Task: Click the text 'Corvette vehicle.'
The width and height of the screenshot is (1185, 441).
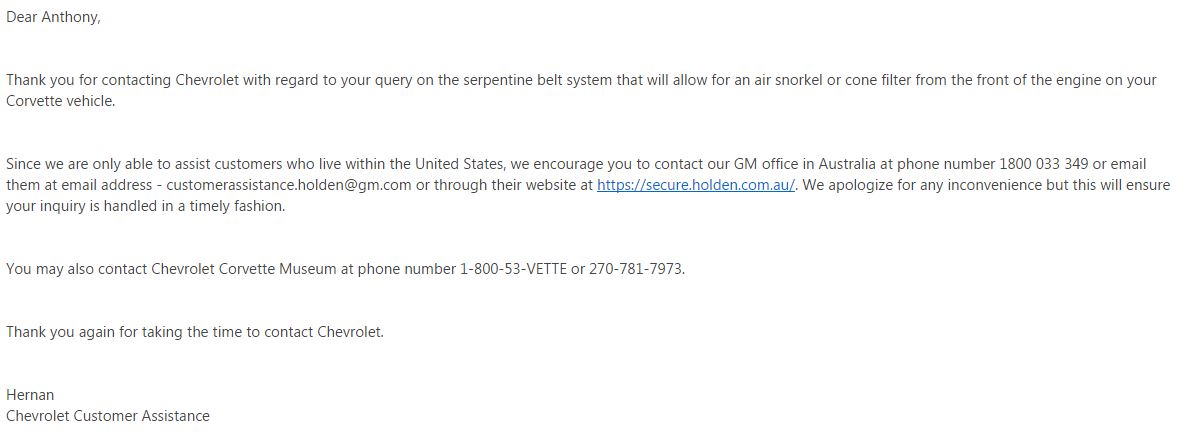Action: [61, 101]
